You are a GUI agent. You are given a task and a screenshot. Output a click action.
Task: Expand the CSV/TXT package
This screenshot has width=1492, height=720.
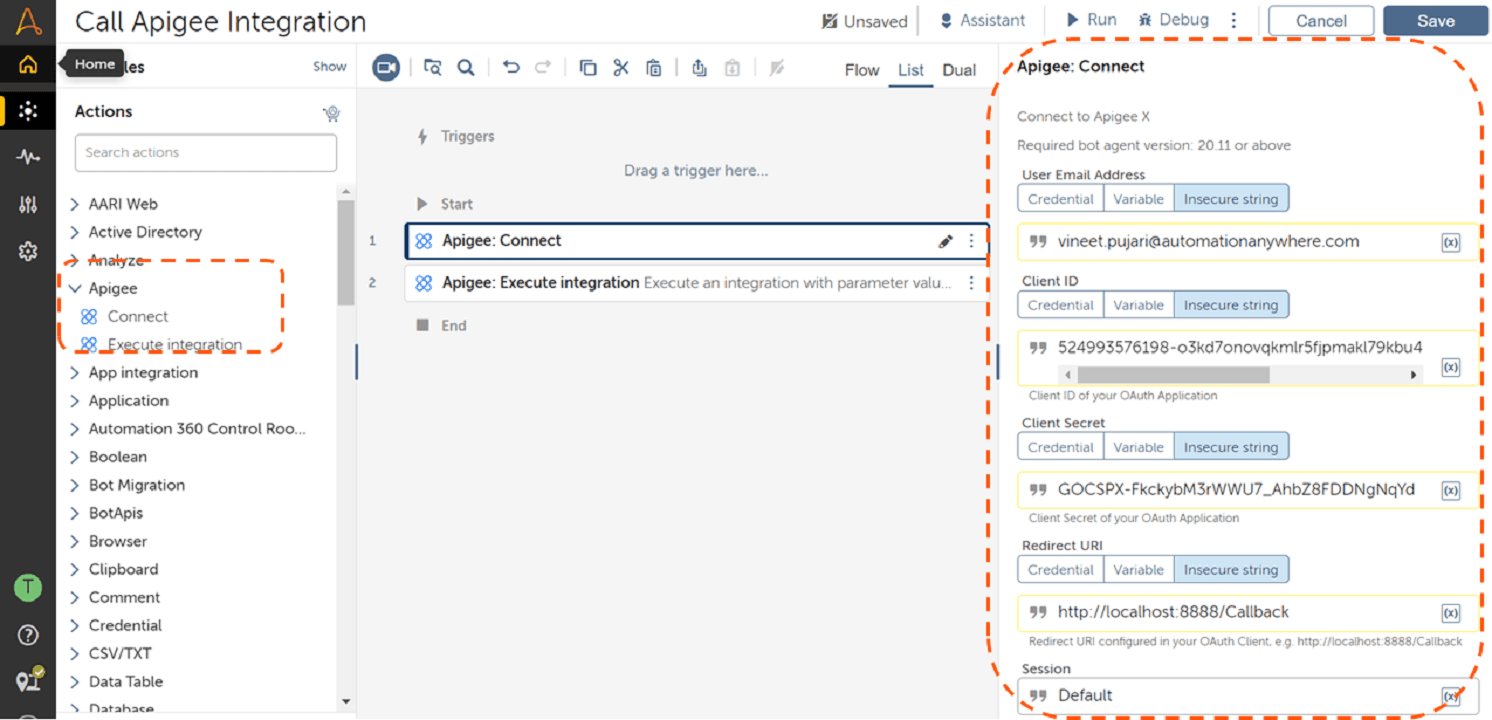75,653
